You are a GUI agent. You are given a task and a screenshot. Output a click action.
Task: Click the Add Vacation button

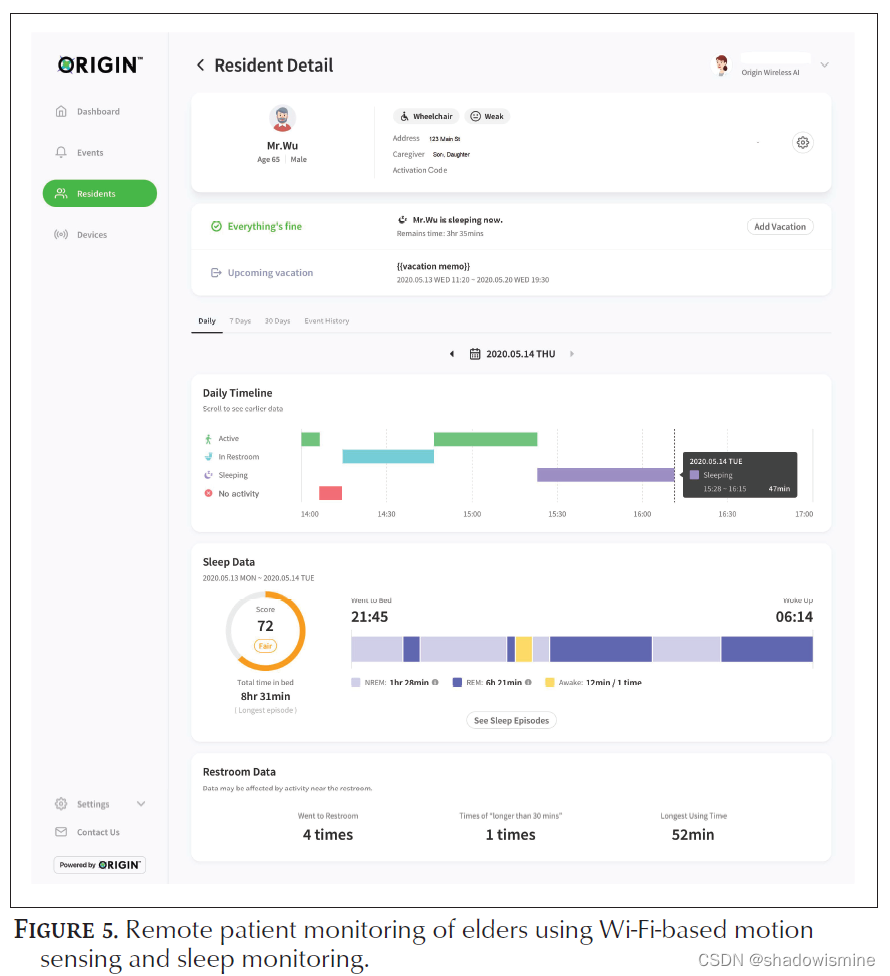pos(780,227)
